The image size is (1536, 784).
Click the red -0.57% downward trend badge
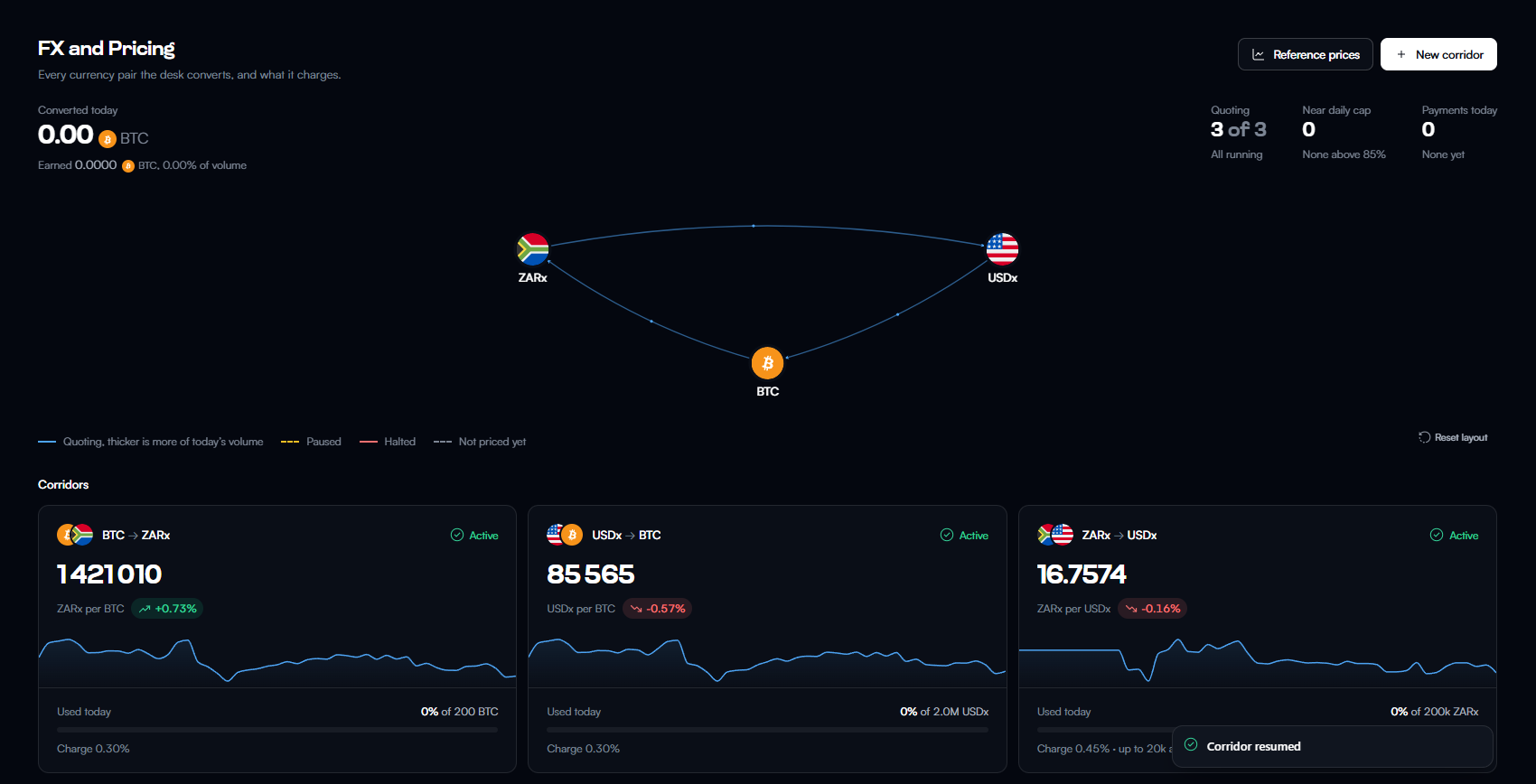coord(657,609)
